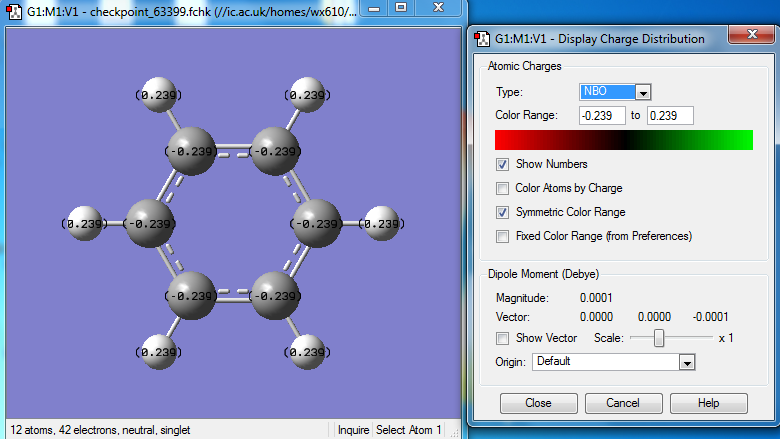Edit the Color Range maximum field 0.239

tap(670, 115)
